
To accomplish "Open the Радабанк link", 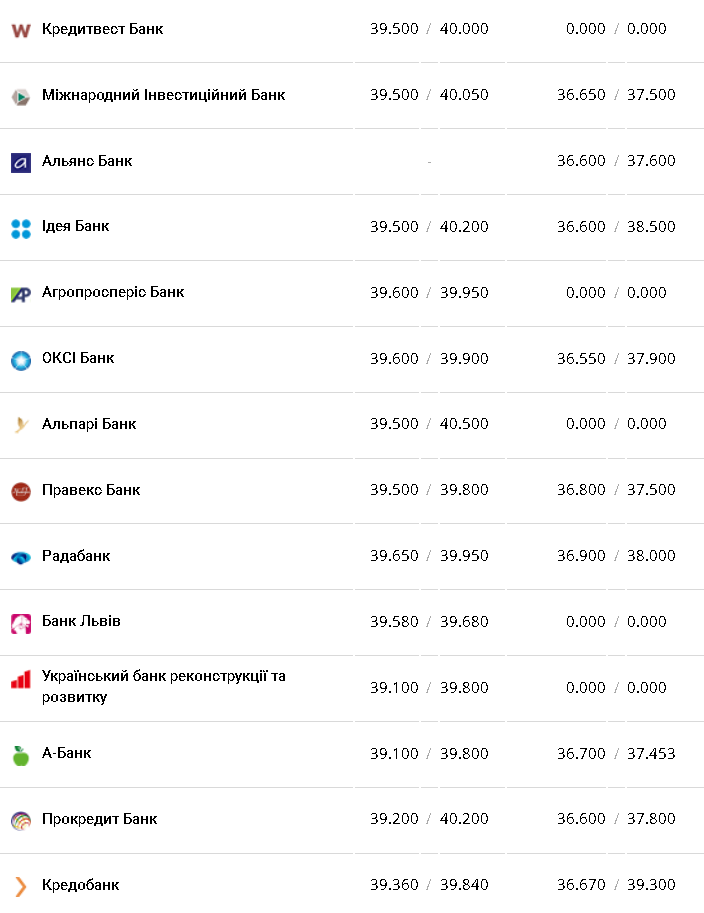I will (x=76, y=556).
